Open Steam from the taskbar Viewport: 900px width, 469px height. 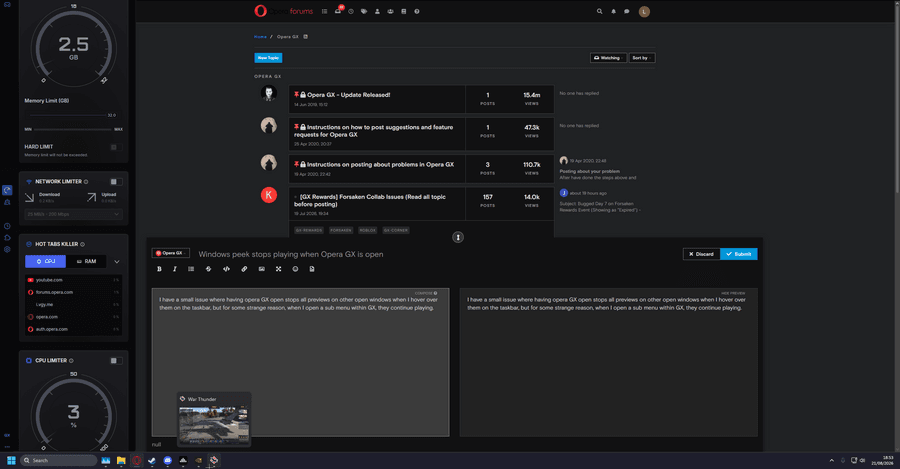coord(152,460)
